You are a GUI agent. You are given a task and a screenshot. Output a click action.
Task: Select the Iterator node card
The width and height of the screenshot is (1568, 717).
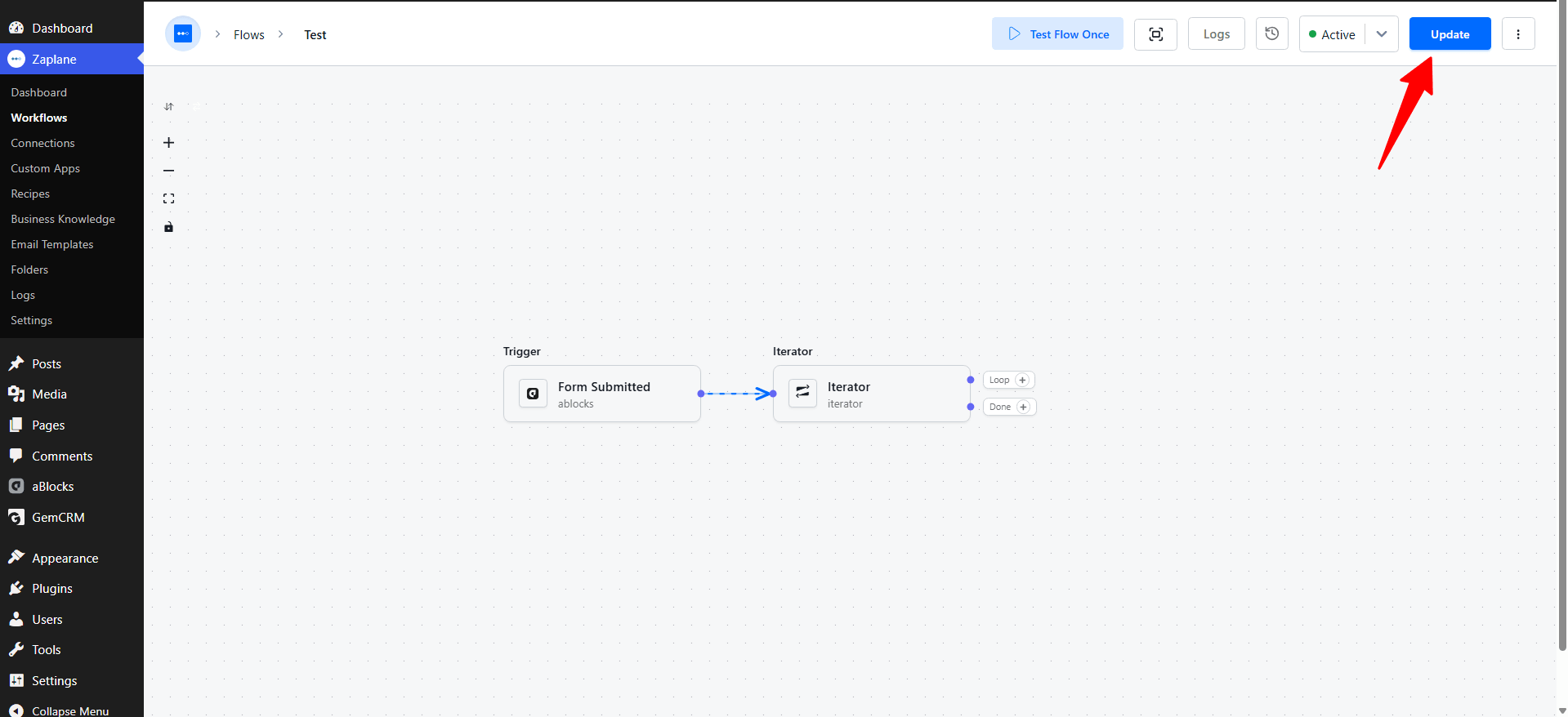[x=872, y=394]
